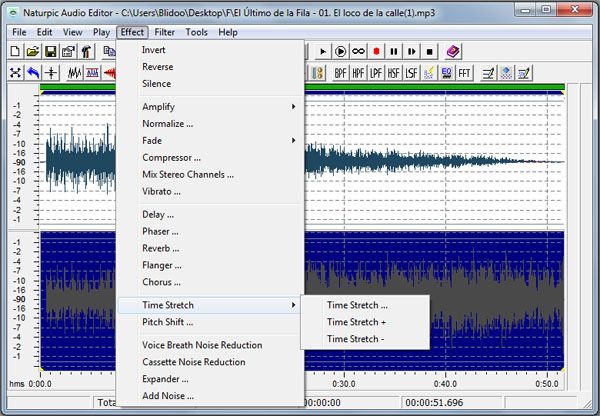Screen dimensions: 600x416
Task: Select the Silence effect
Action: pos(210,84)
